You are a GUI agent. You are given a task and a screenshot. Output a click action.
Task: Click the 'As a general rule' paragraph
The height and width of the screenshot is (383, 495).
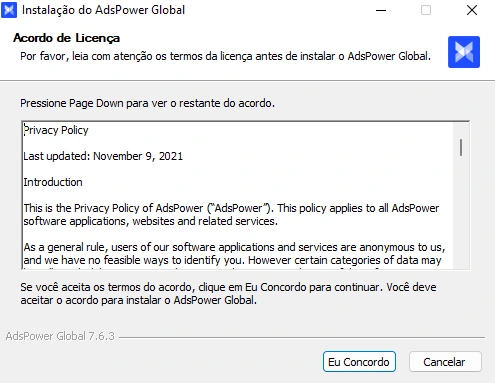click(234, 254)
